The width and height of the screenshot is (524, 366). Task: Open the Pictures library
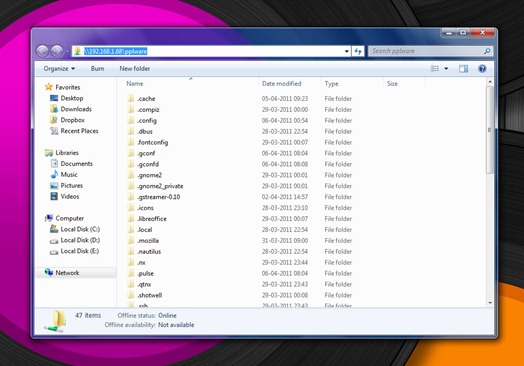coord(71,185)
